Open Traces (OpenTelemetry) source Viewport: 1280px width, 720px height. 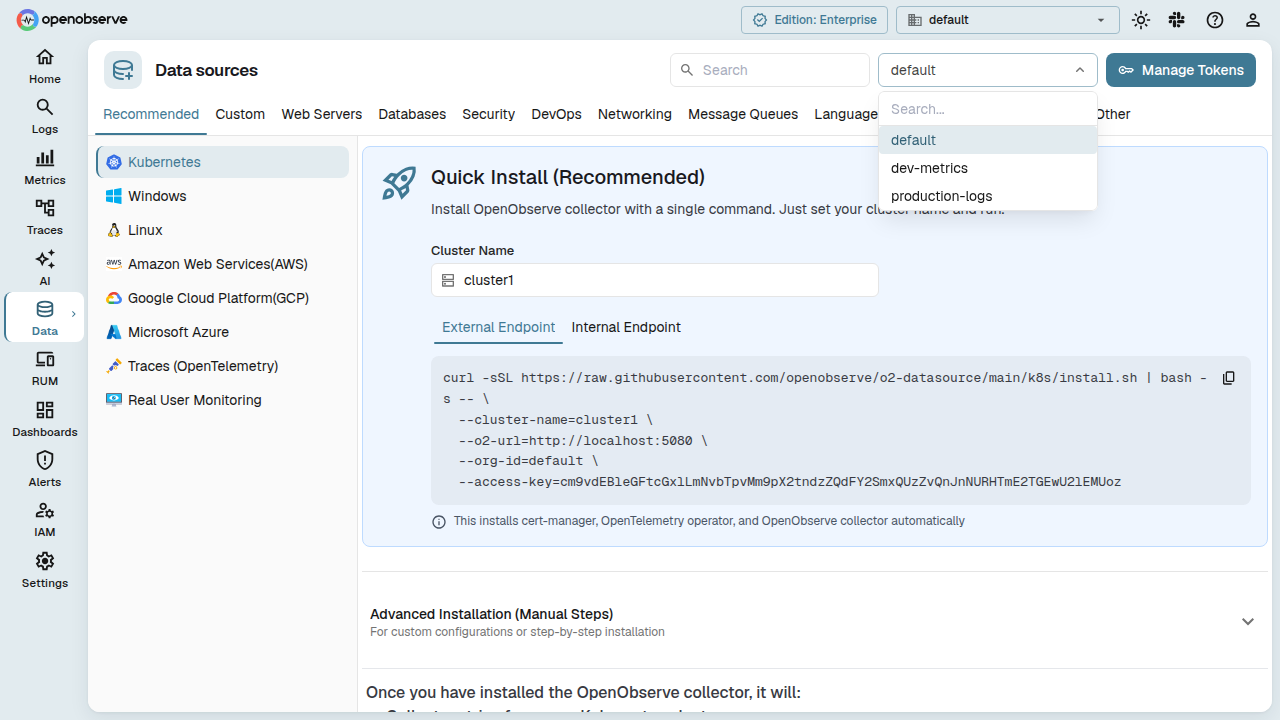[222, 366]
